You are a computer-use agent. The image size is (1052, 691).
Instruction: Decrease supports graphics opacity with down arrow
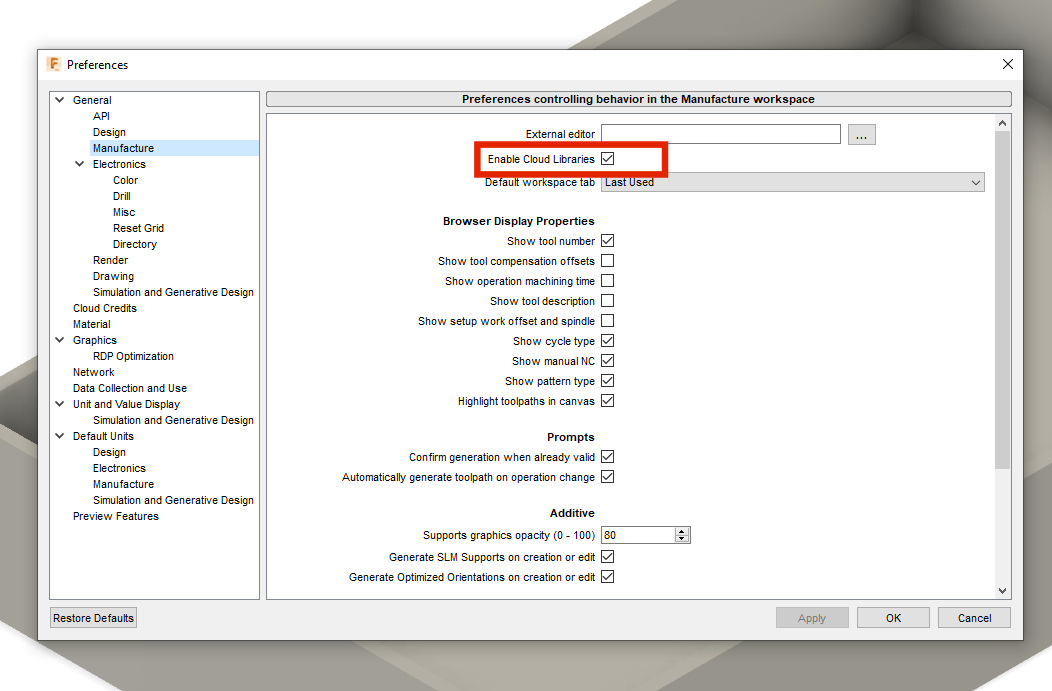682,539
